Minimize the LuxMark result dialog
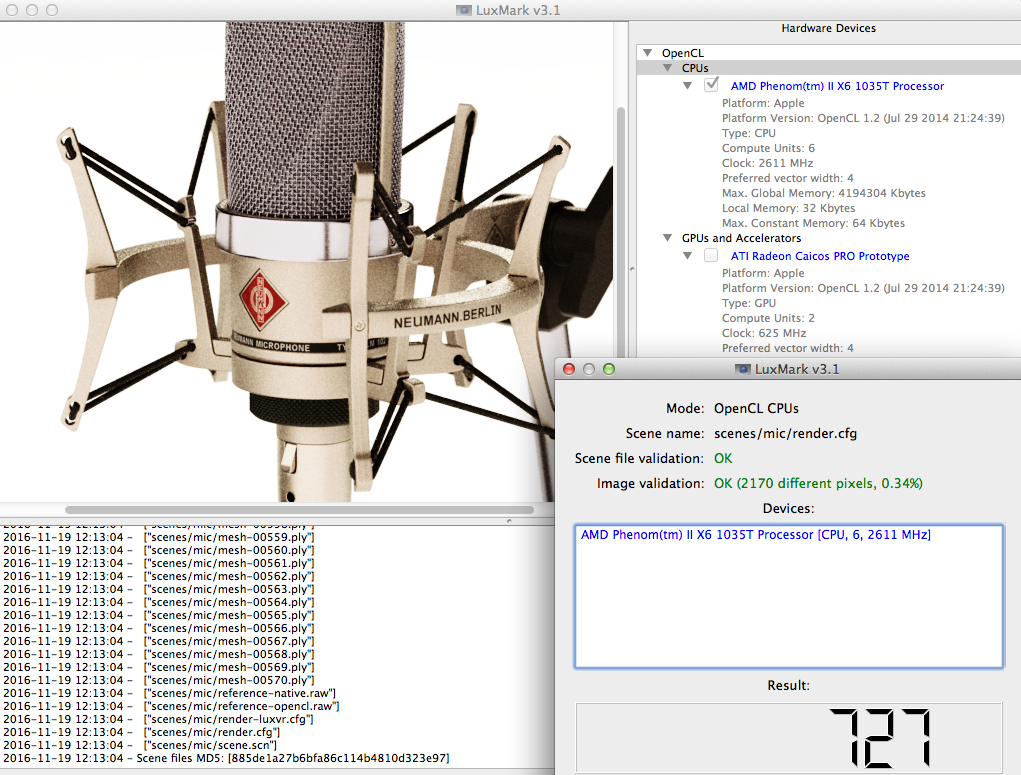 (589, 369)
